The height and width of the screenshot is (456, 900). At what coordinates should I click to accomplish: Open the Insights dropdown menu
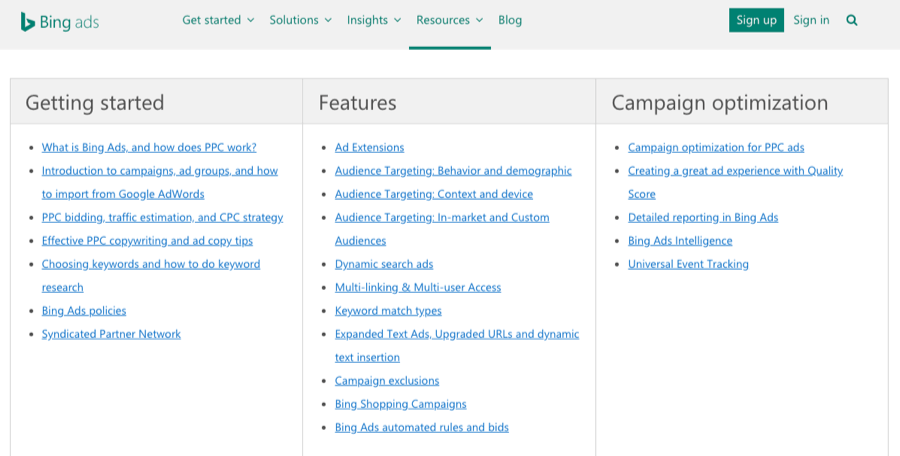coord(374,20)
